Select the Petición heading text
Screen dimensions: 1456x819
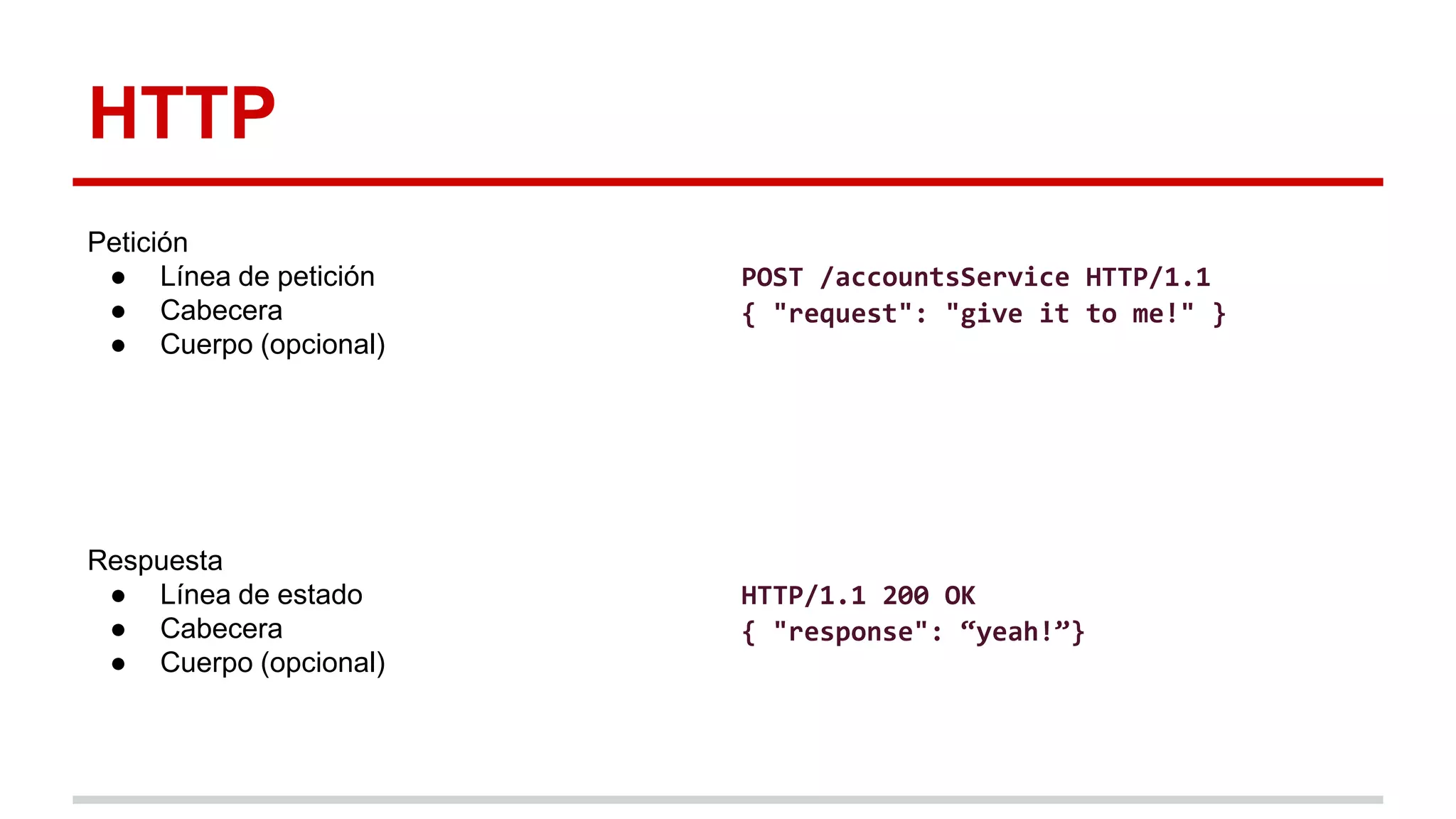click(137, 242)
